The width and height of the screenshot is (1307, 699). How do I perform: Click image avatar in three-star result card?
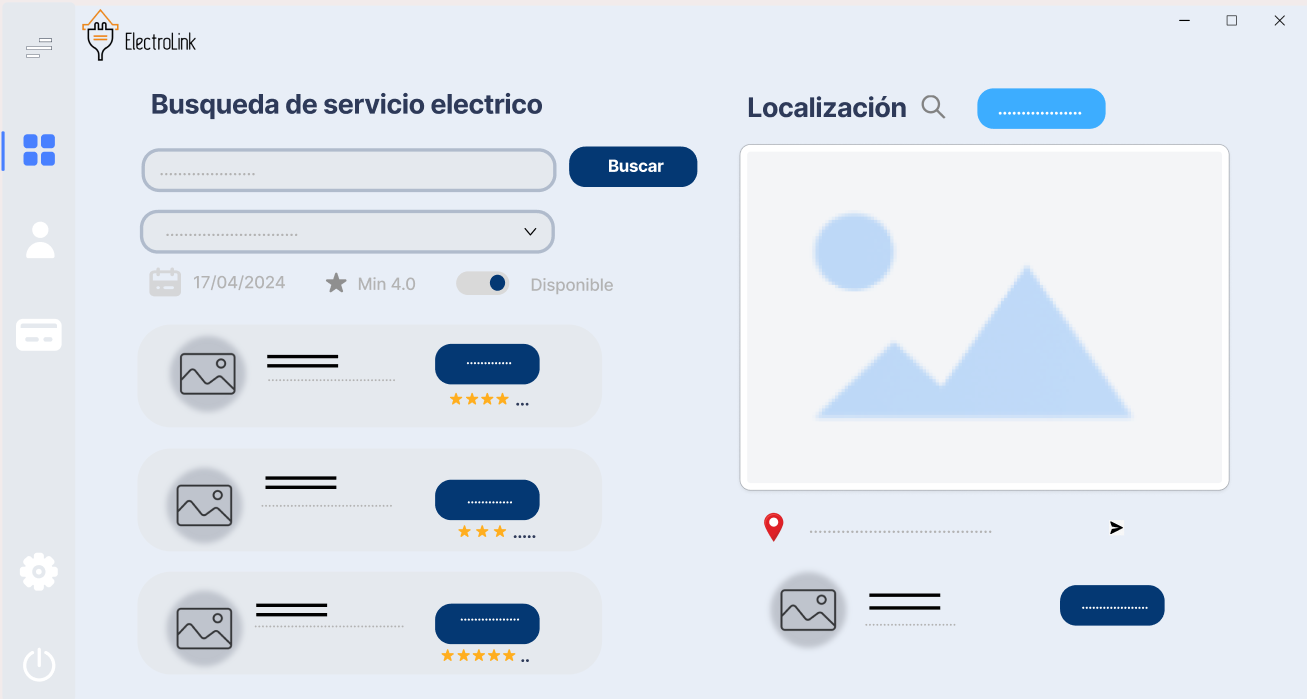[204, 505]
